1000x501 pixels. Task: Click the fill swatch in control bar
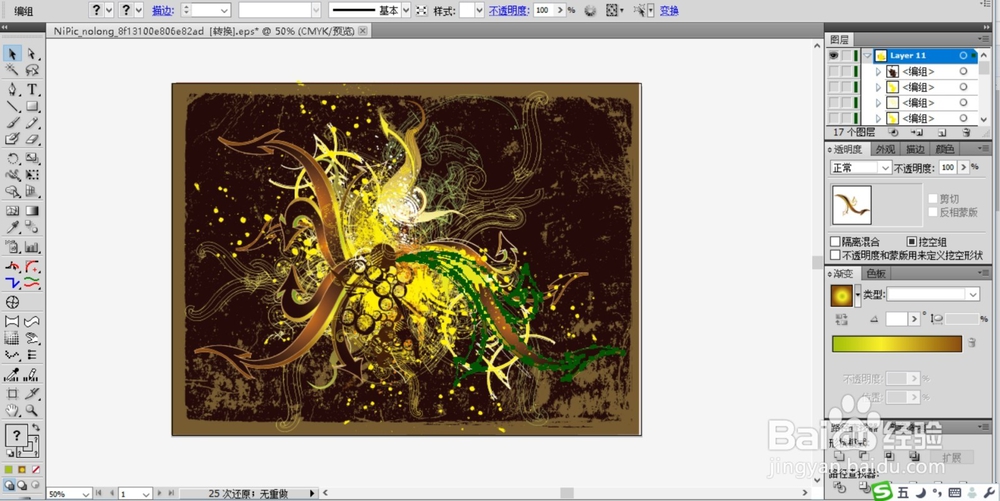95,10
